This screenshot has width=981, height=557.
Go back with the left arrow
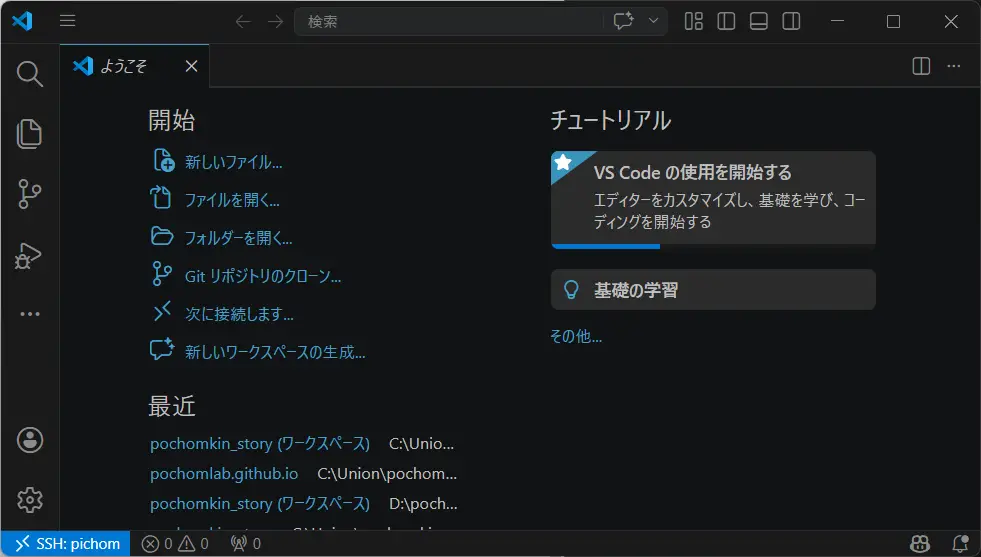click(243, 22)
